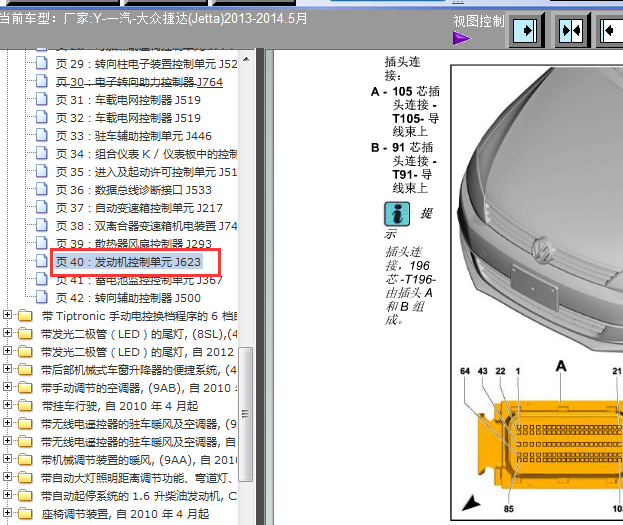
Task: Select 带自动起停系统的 1.6 升柴油发动机 folder
Action: pos(139,496)
